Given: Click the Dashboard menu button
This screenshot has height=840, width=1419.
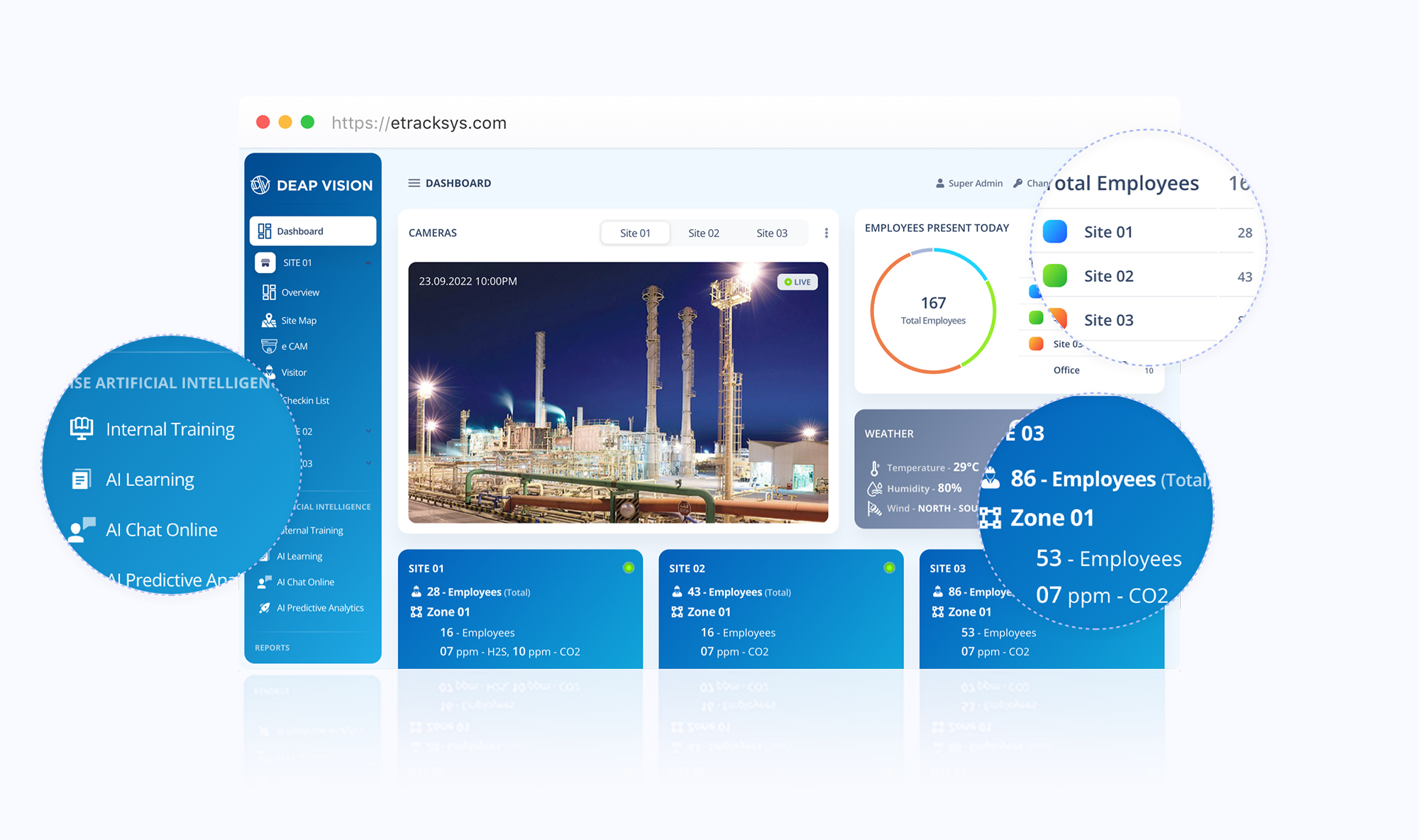Looking at the screenshot, I should 313,231.
